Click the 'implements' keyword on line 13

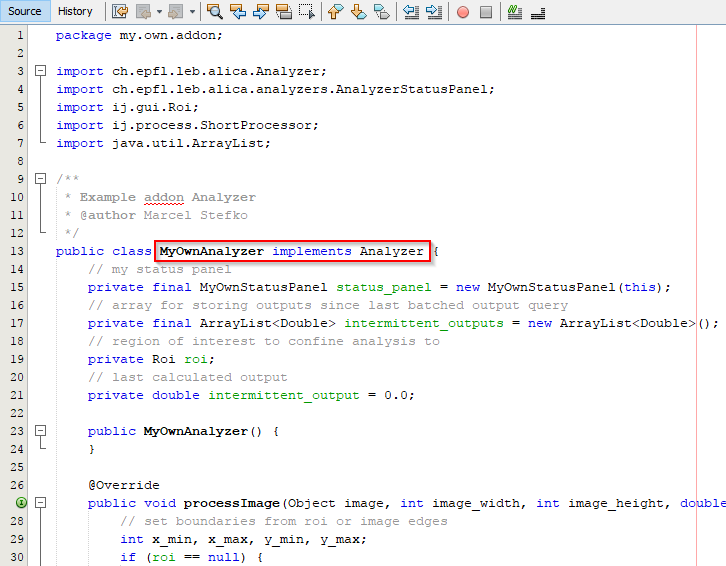click(312, 252)
